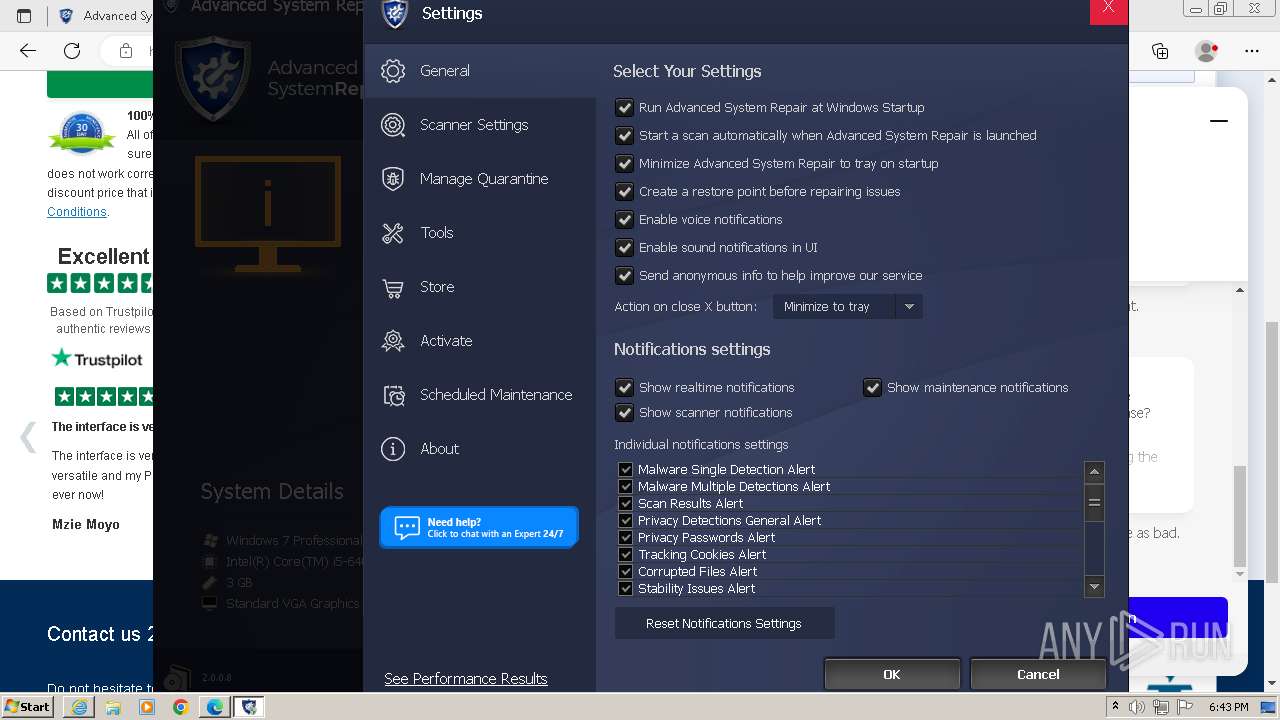Click the Tools wrench icon
The height and width of the screenshot is (720, 1280).
click(393, 233)
